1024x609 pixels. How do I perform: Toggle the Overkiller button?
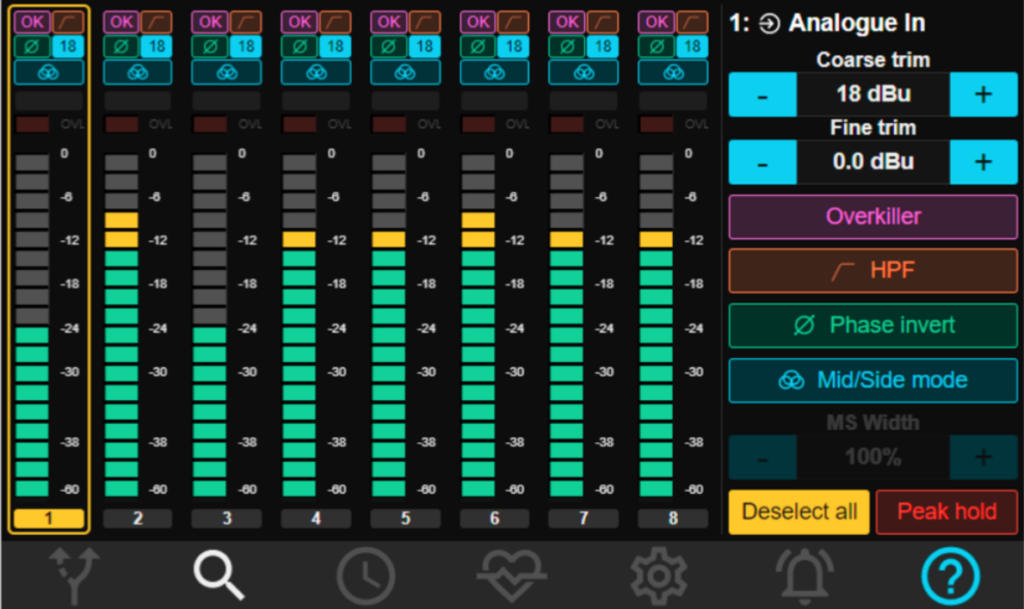[873, 217]
